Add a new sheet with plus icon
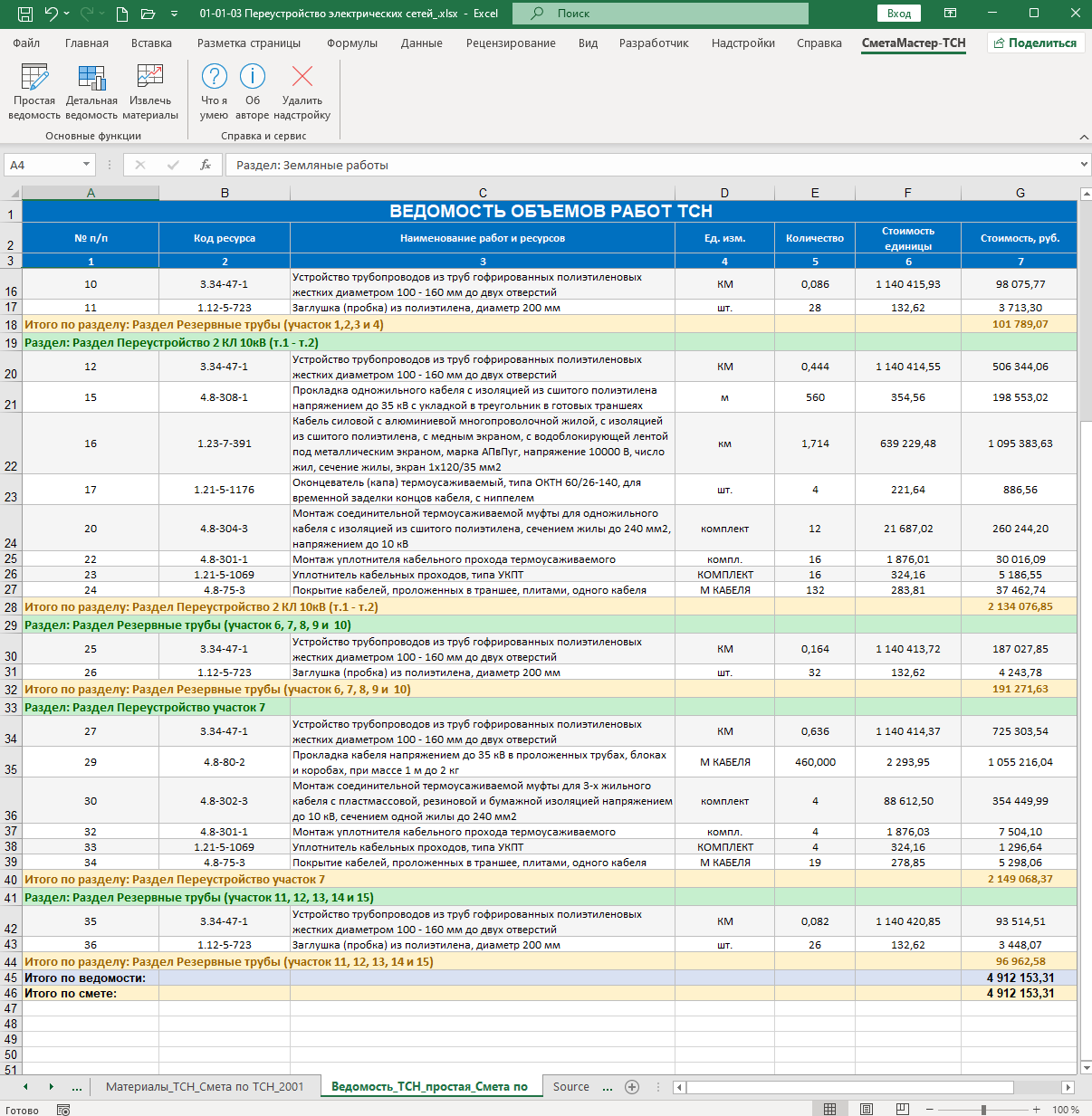This screenshot has width=1092, height=1116. pyautogui.click(x=632, y=1087)
